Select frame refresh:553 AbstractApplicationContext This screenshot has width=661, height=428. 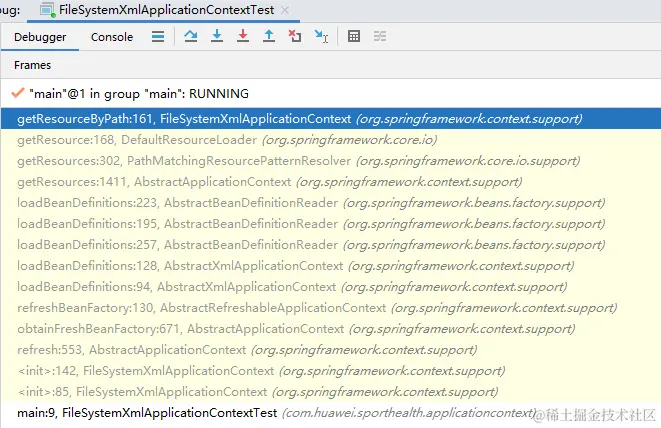[x=331, y=350]
